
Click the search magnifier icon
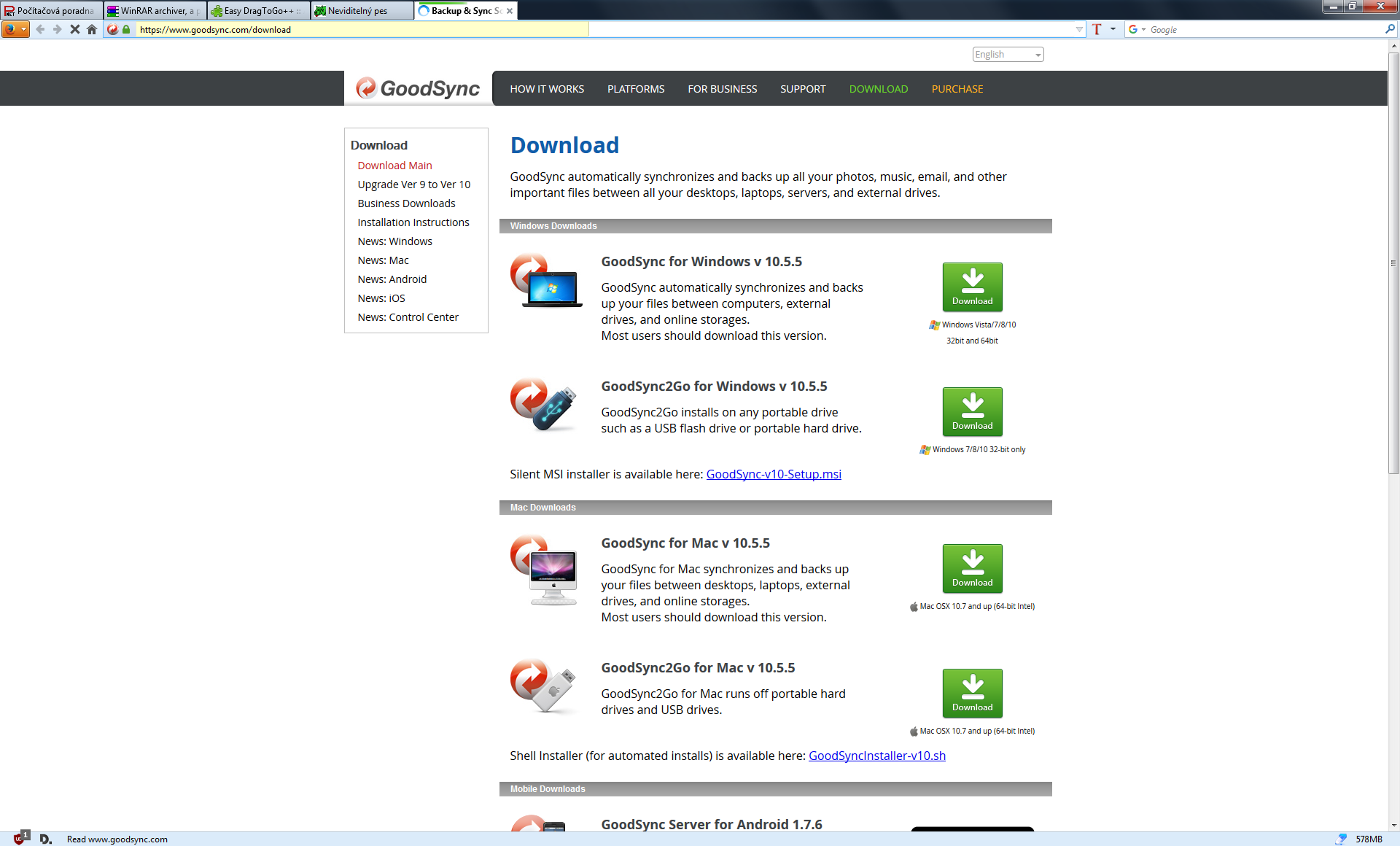(x=1390, y=29)
